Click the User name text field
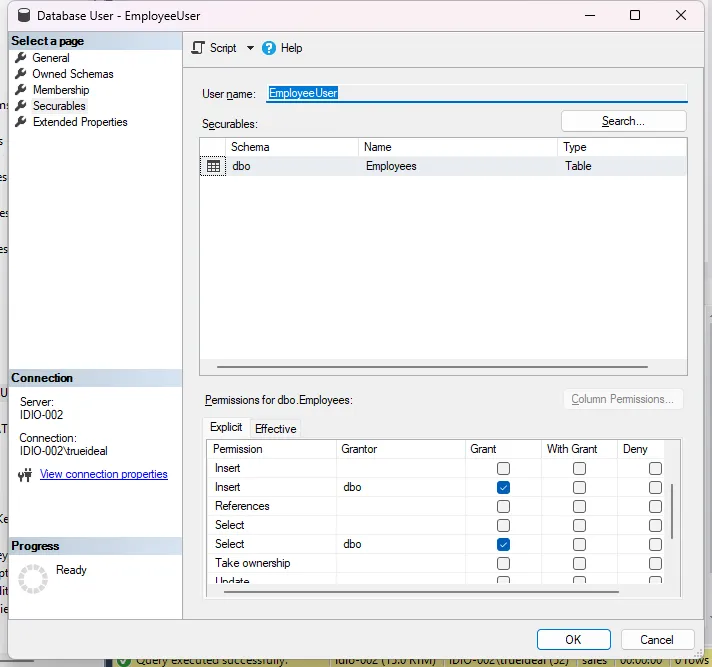Viewport: 712px width, 667px height. 476,93
